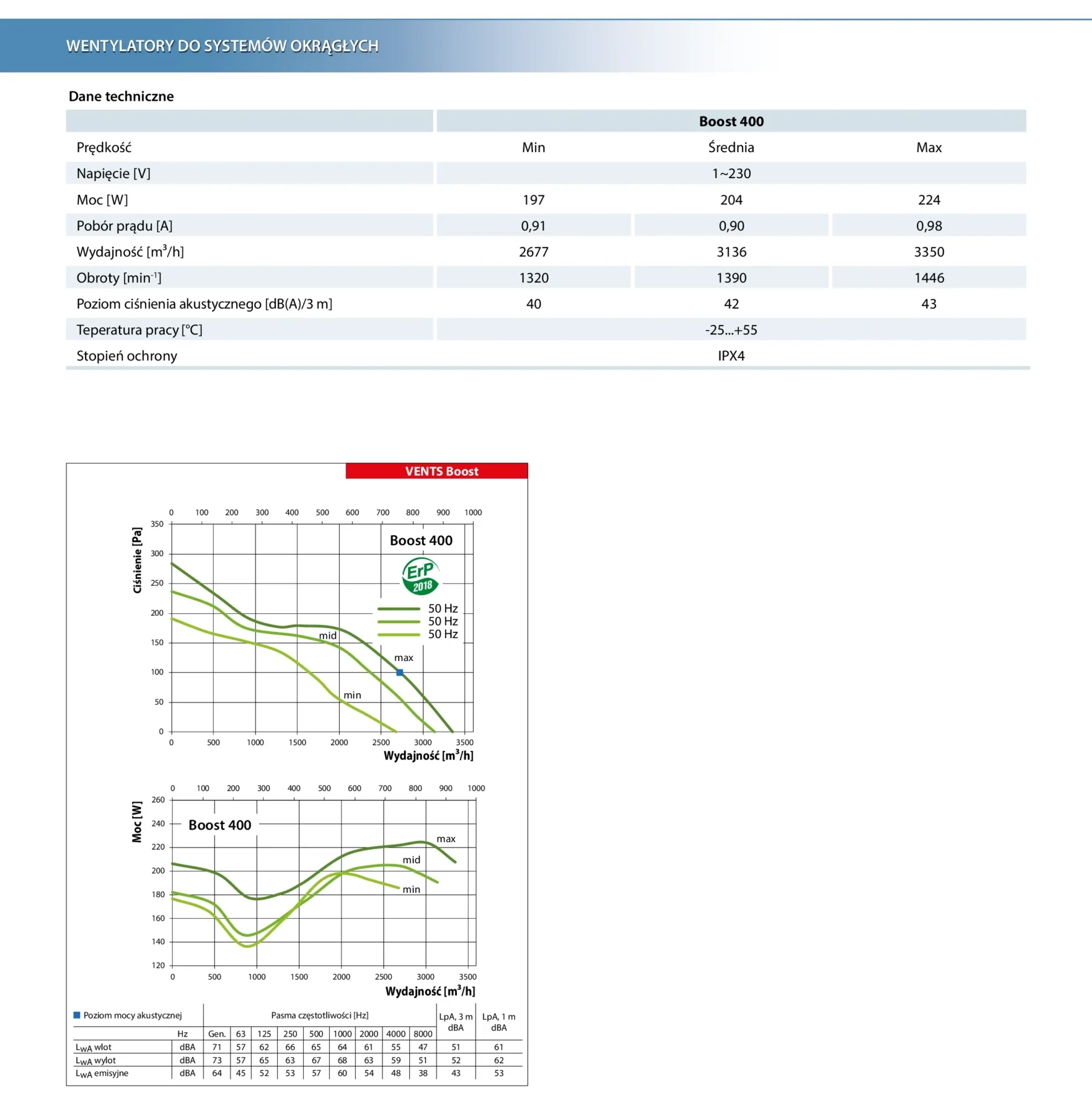Click the Dane techniczne section heading
1092x1097 pixels.
[x=121, y=97]
